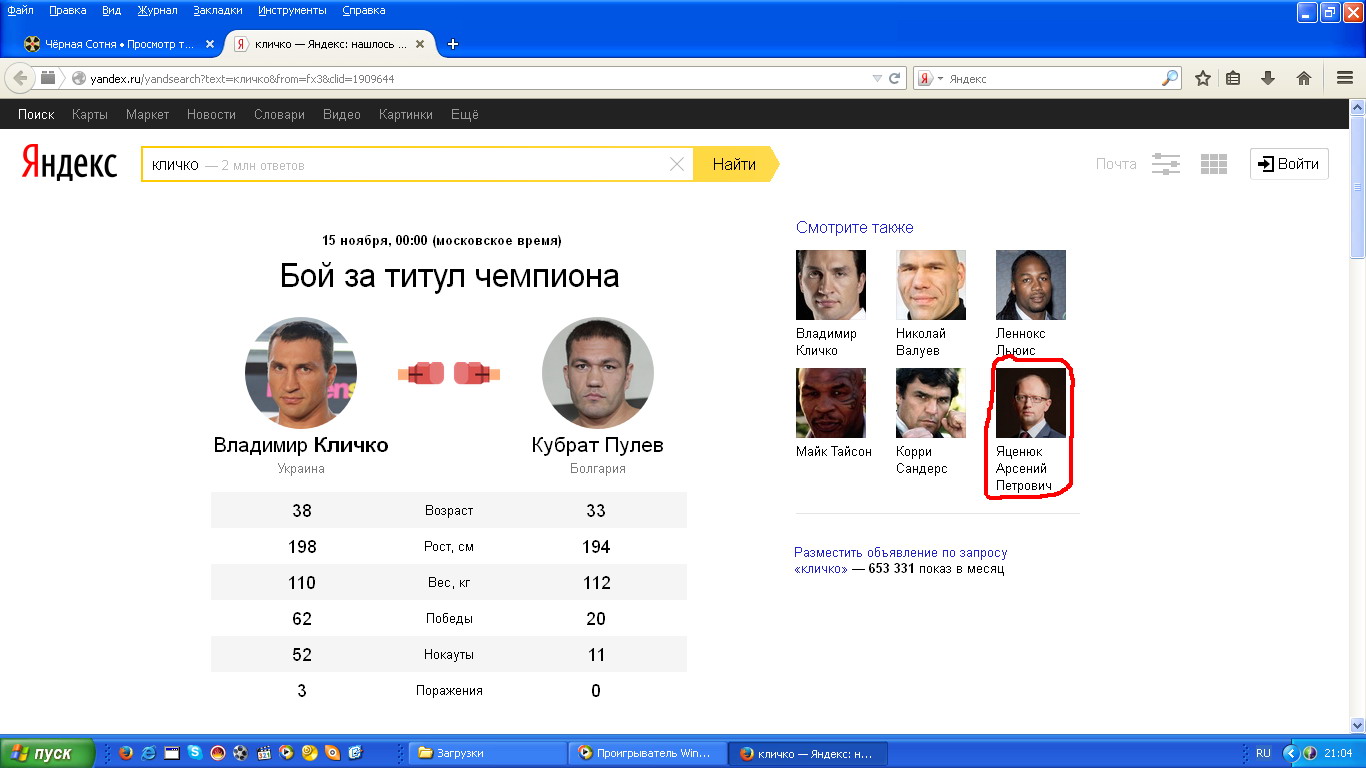The height and width of the screenshot is (768, 1366).
Task: Open the Разместить объявление по запросу link
Action: point(900,552)
